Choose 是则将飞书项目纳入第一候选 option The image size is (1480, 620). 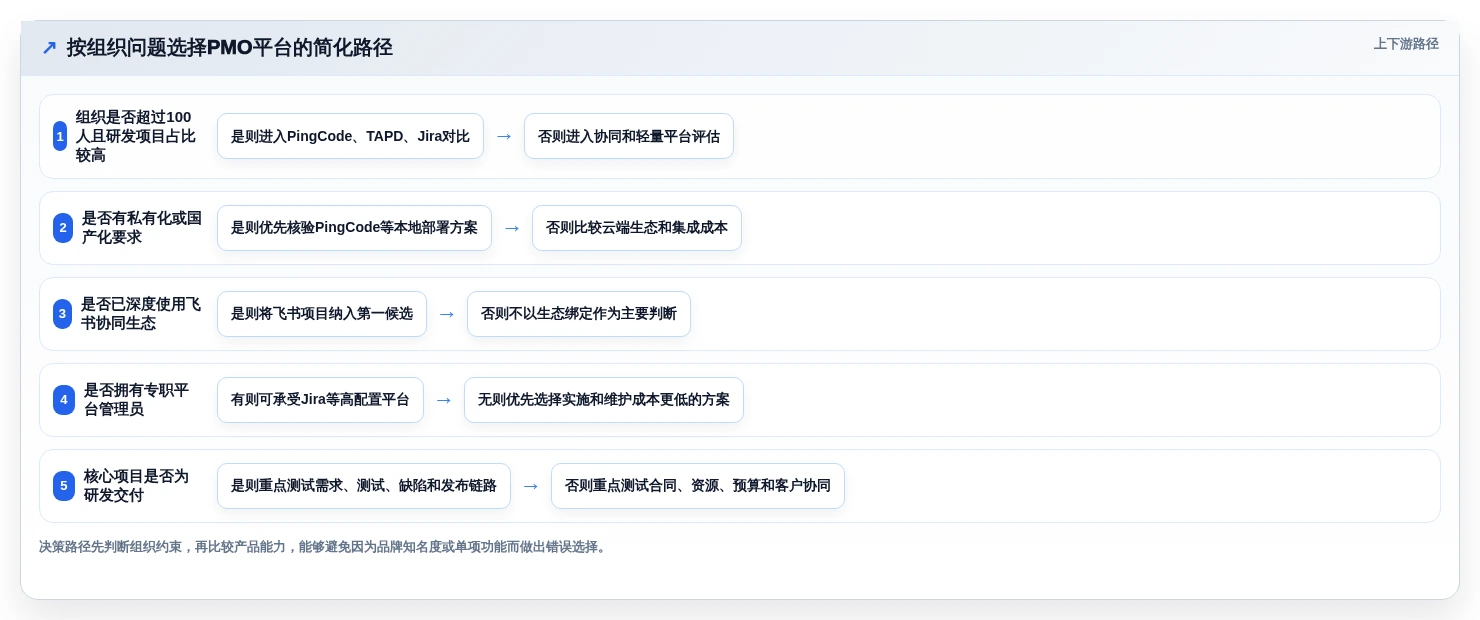[322, 314]
